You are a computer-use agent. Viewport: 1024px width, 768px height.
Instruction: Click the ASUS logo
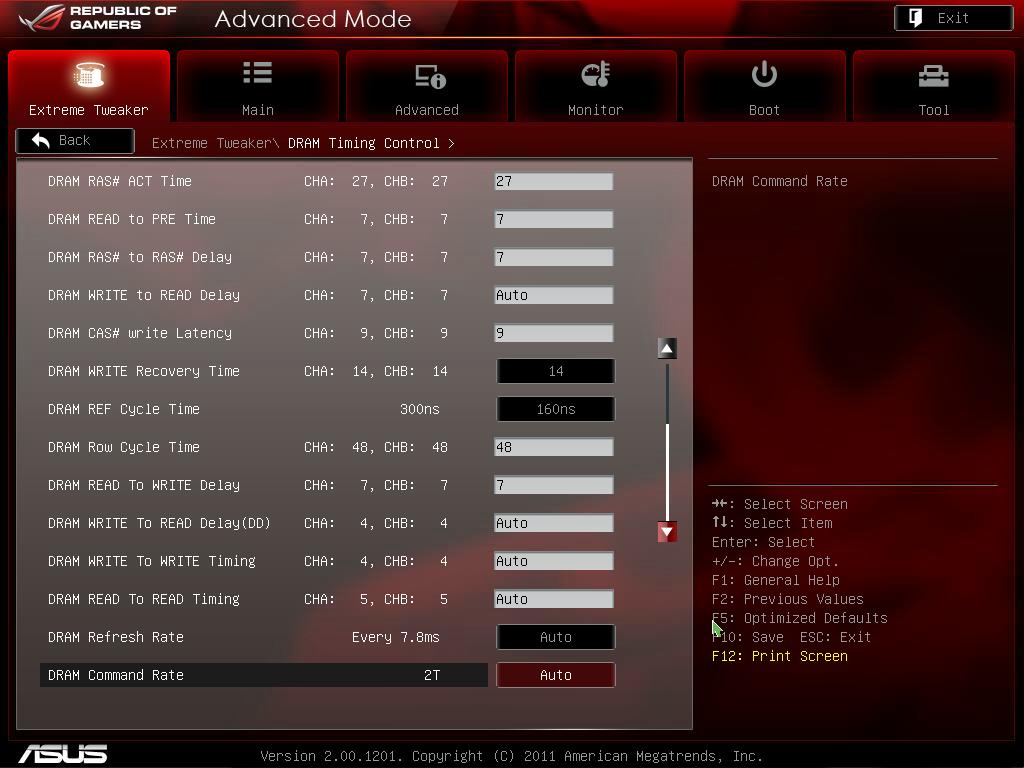(x=63, y=754)
